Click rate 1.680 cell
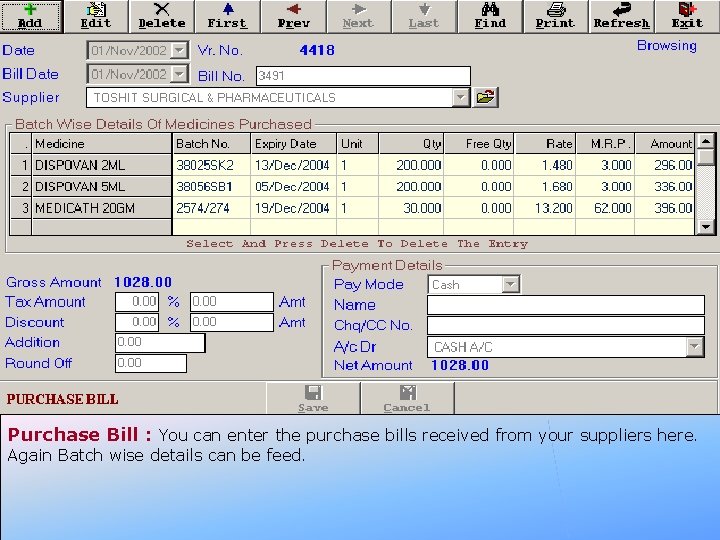The width and height of the screenshot is (720, 540). [545, 187]
